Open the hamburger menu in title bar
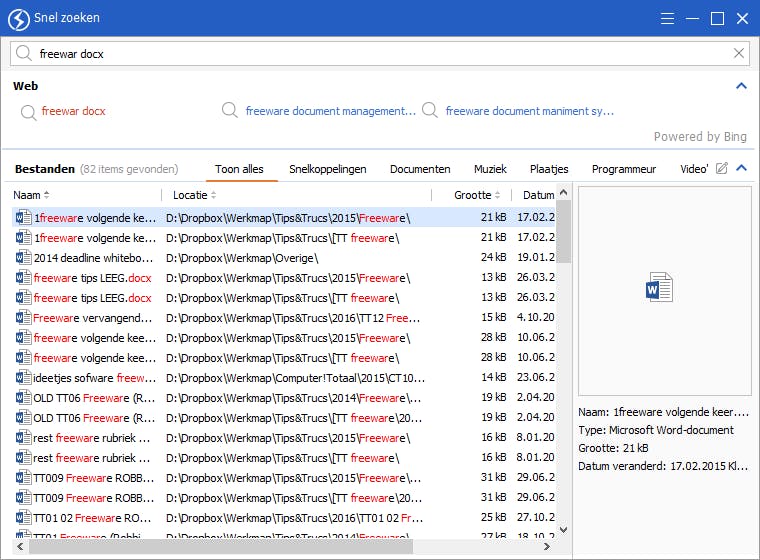 click(x=668, y=18)
